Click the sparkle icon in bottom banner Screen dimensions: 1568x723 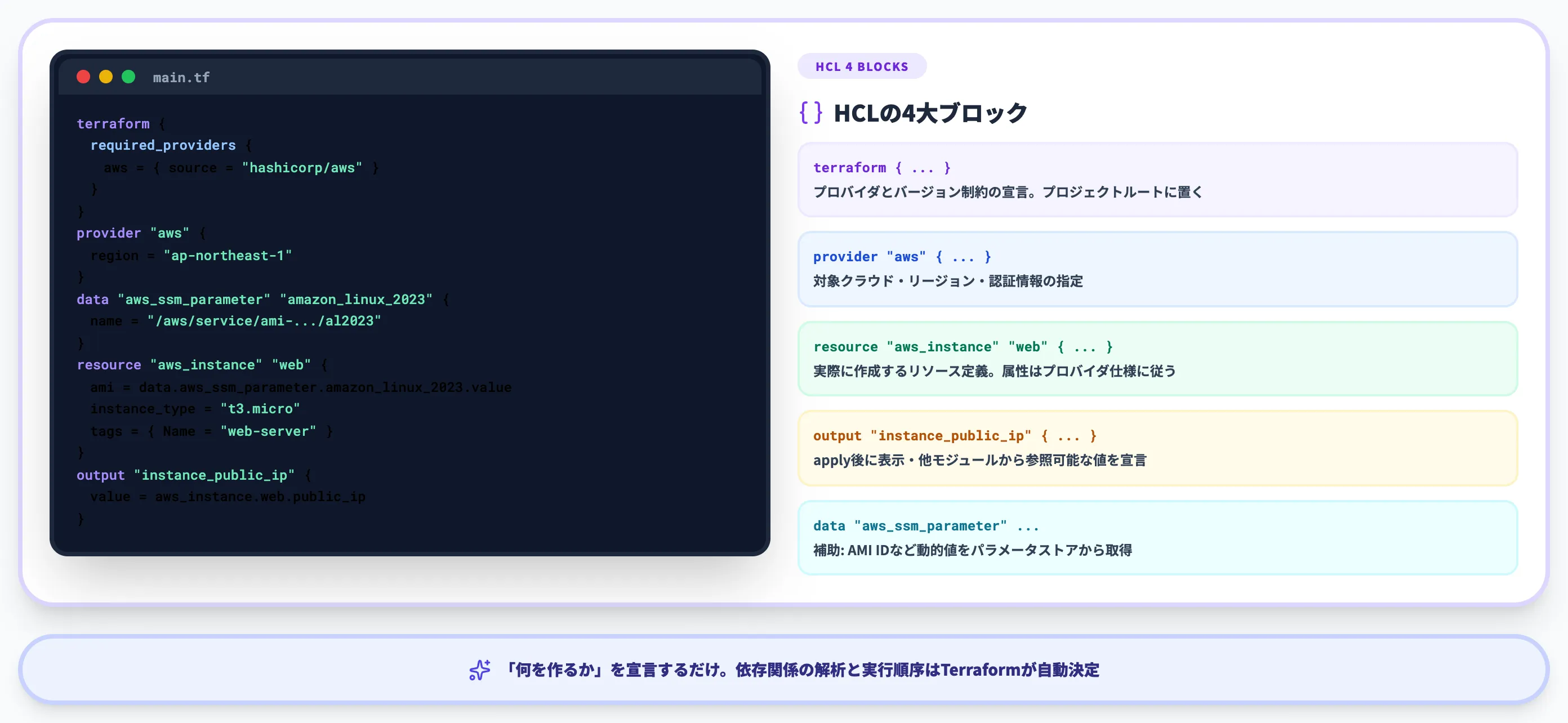tap(480, 670)
